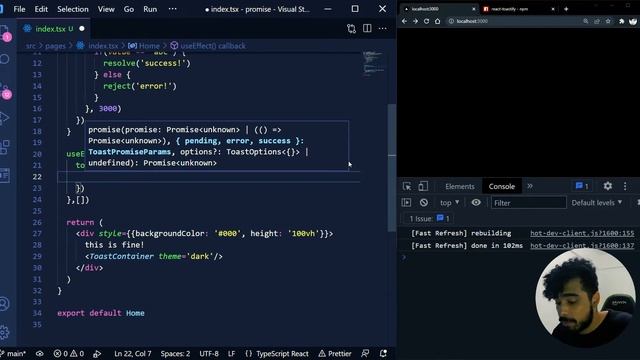Click the 1 Issue badge in console
This screenshot has width=640, height=360.
429,218
